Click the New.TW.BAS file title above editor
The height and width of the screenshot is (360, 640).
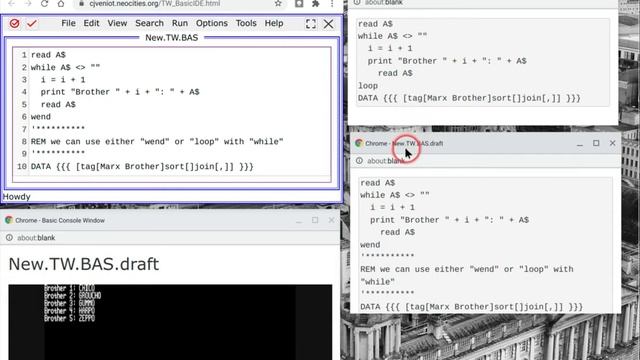(171, 38)
